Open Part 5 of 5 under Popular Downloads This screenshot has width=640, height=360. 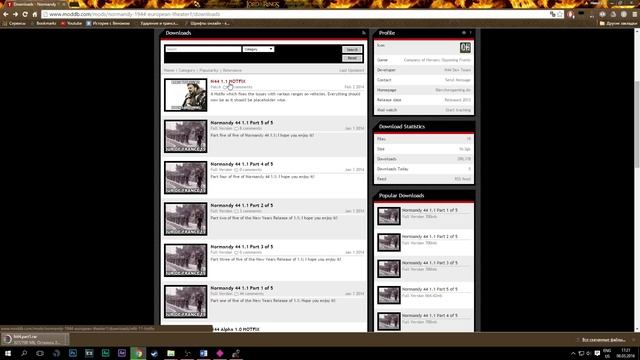click(x=430, y=289)
